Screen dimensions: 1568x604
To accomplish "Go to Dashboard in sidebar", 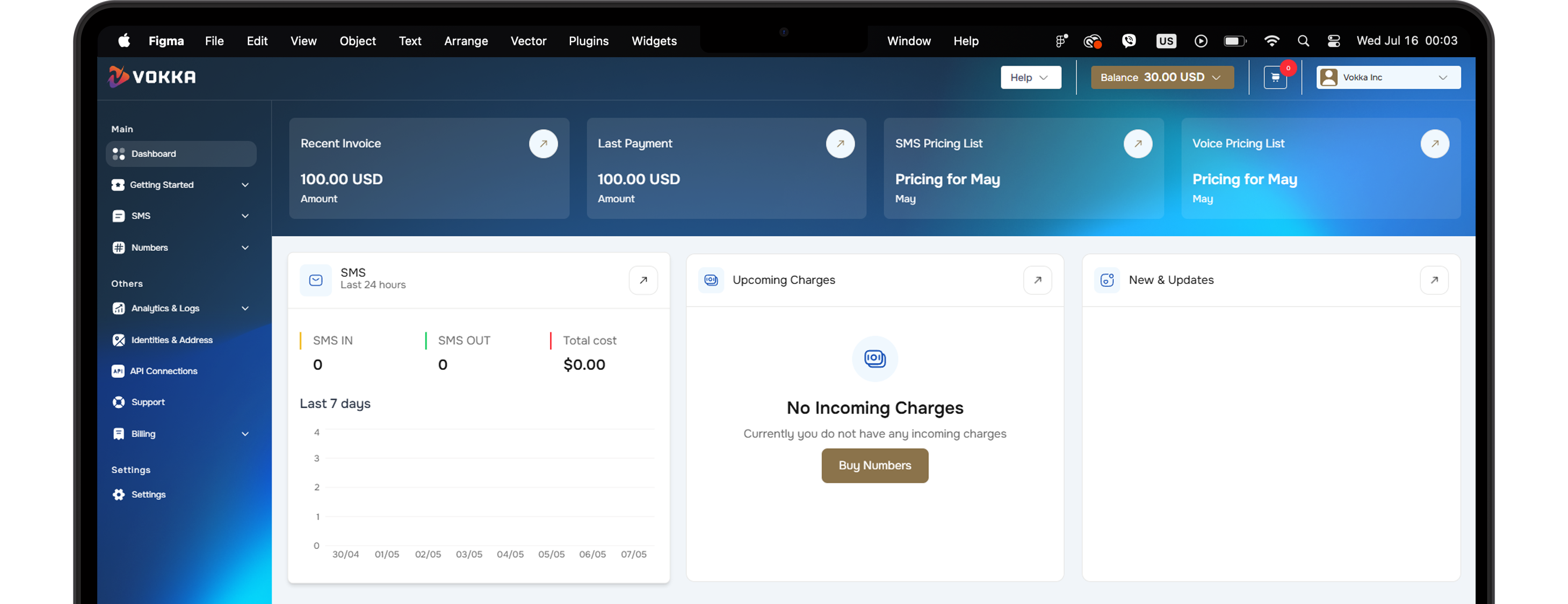I will [181, 154].
